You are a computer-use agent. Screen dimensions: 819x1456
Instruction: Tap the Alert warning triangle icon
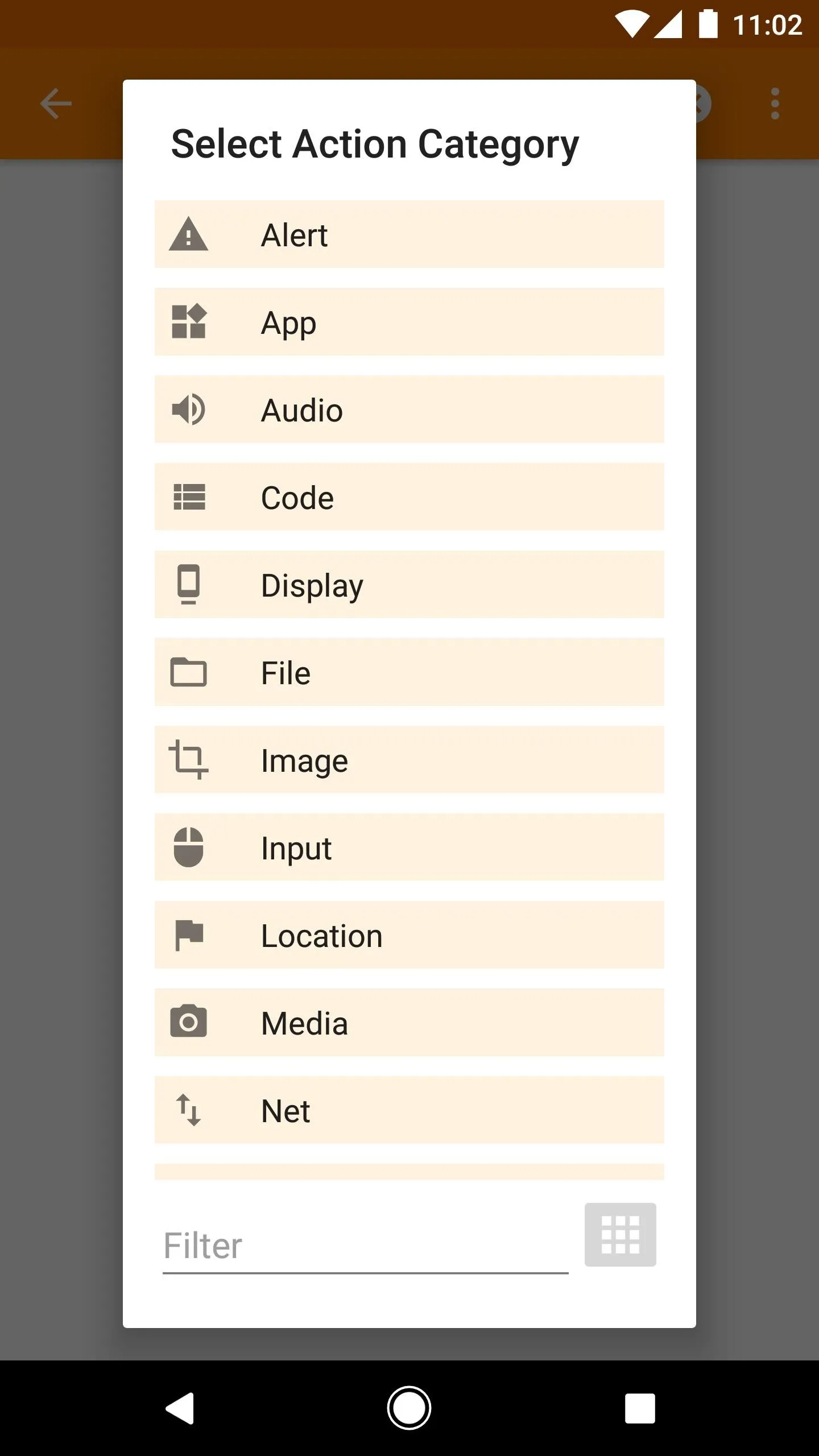[x=188, y=234]
